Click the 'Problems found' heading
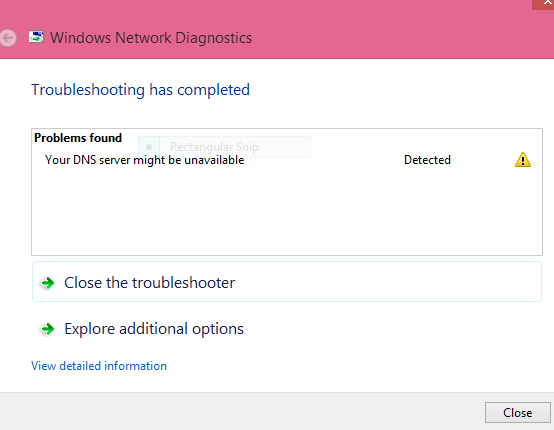Image resolution: width=554 pixels, height=430 pixels. click(x=78, y=137)
